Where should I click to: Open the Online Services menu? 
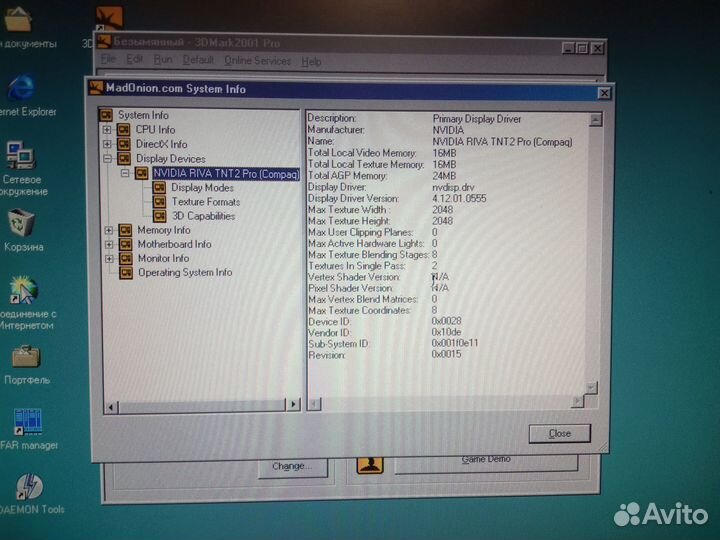(257, 61)
